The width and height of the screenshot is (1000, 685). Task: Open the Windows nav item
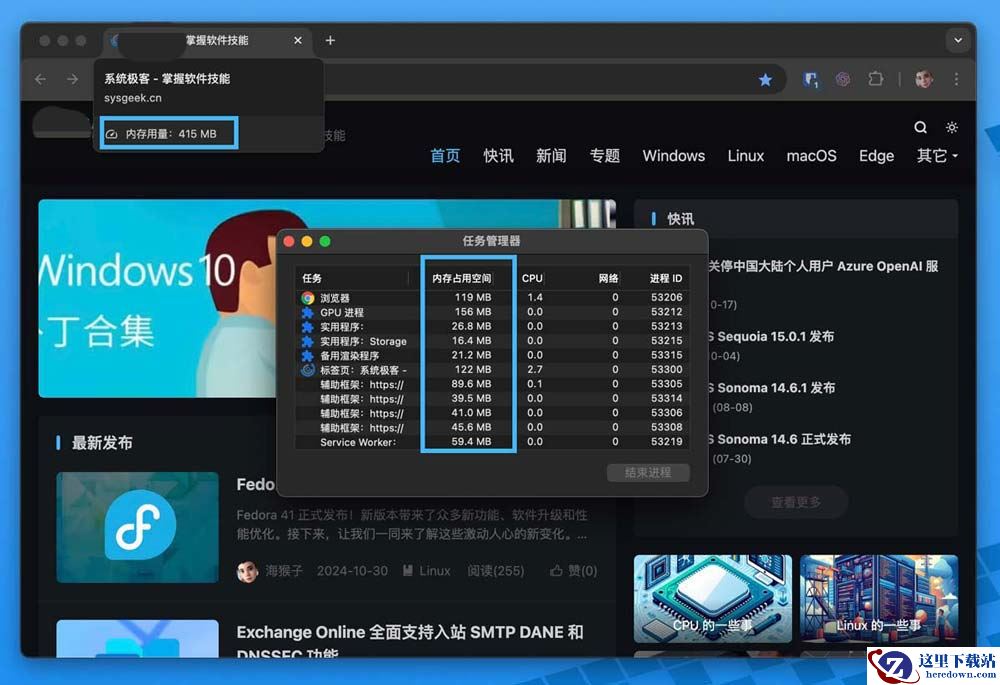pos(673,156)
